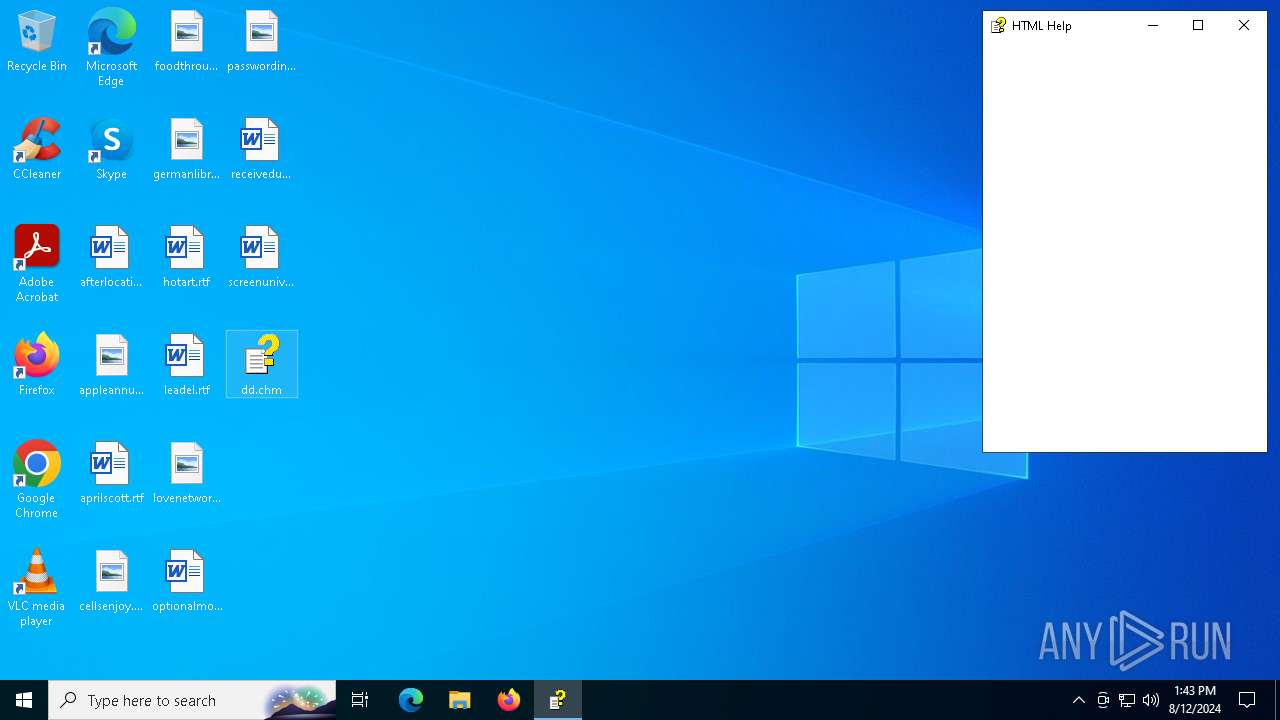Focus the taskbar search box
Screen dimensions: 1280x720
(x=192, y=700)
